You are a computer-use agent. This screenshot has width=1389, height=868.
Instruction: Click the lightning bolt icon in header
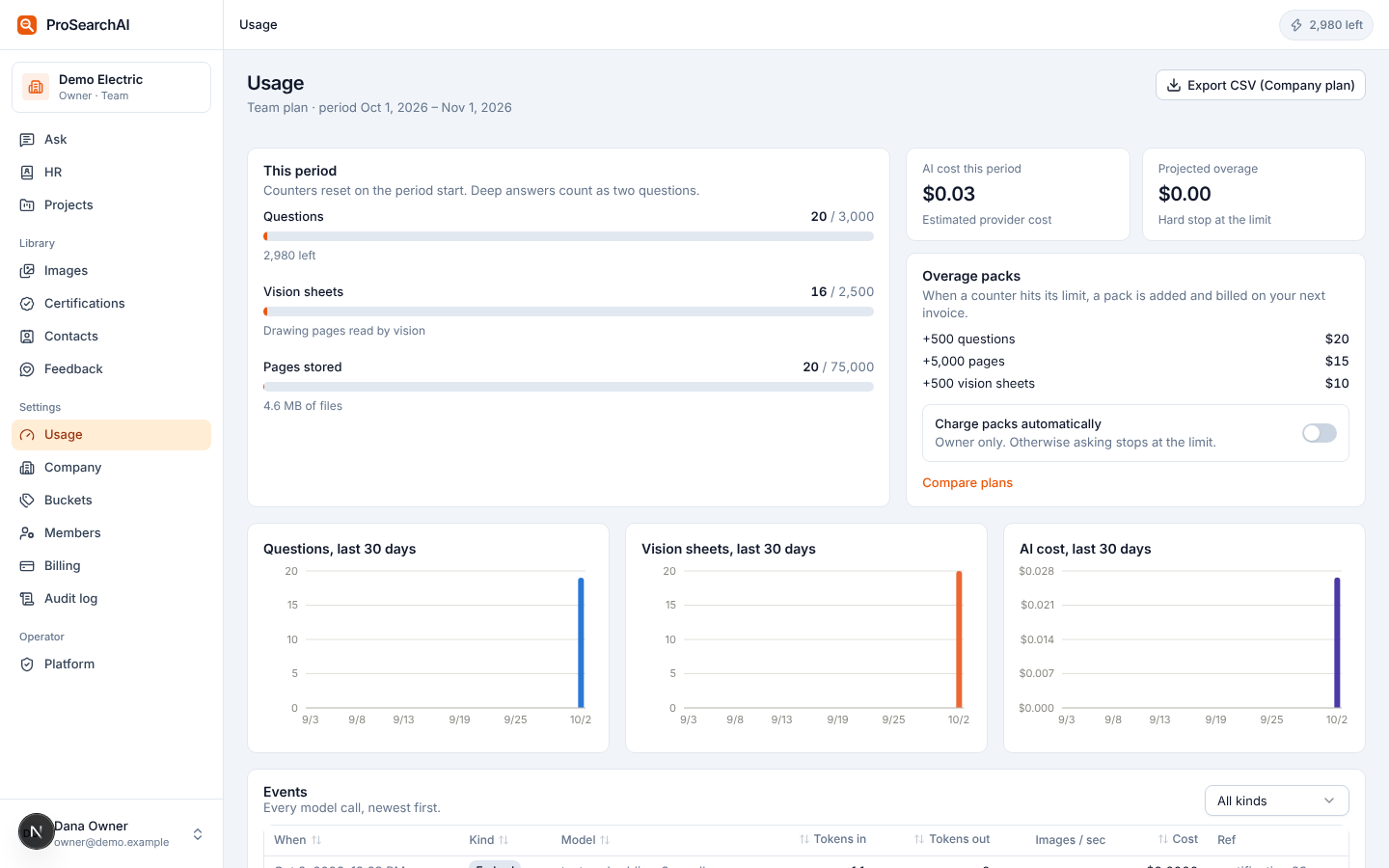(x=1296, y=25)
